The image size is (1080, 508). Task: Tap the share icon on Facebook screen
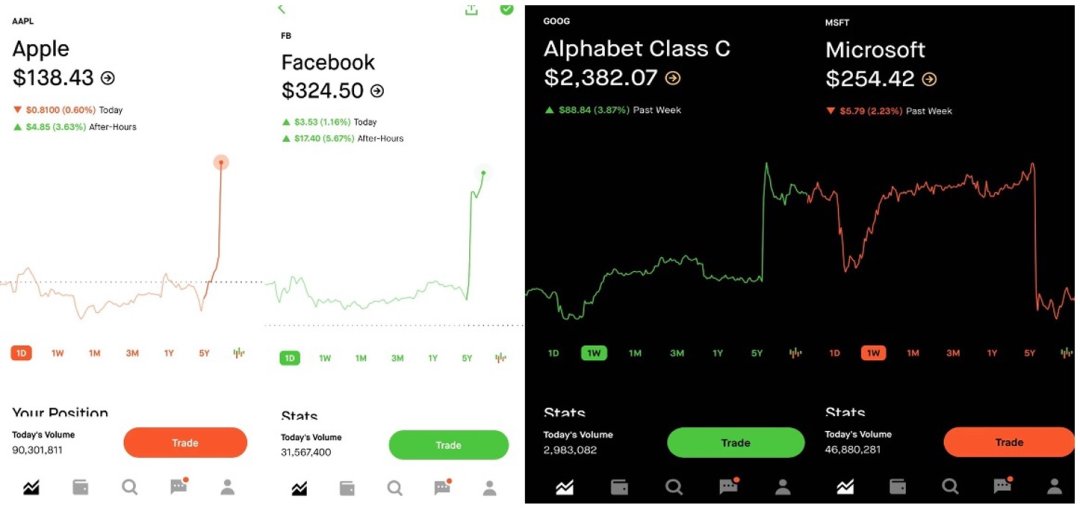click(471, 9)
